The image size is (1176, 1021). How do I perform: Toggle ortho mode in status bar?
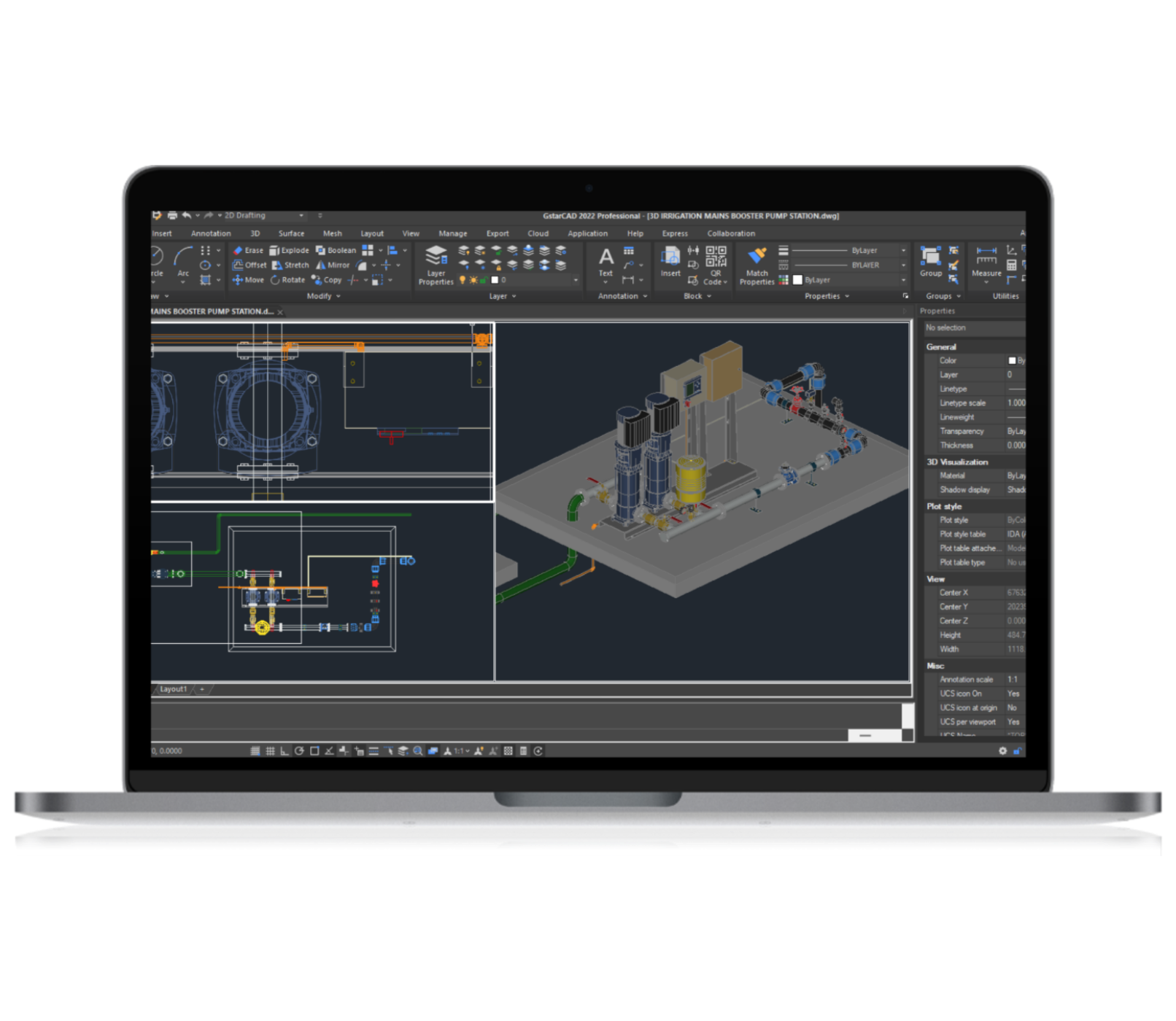[x=285, y=750]
